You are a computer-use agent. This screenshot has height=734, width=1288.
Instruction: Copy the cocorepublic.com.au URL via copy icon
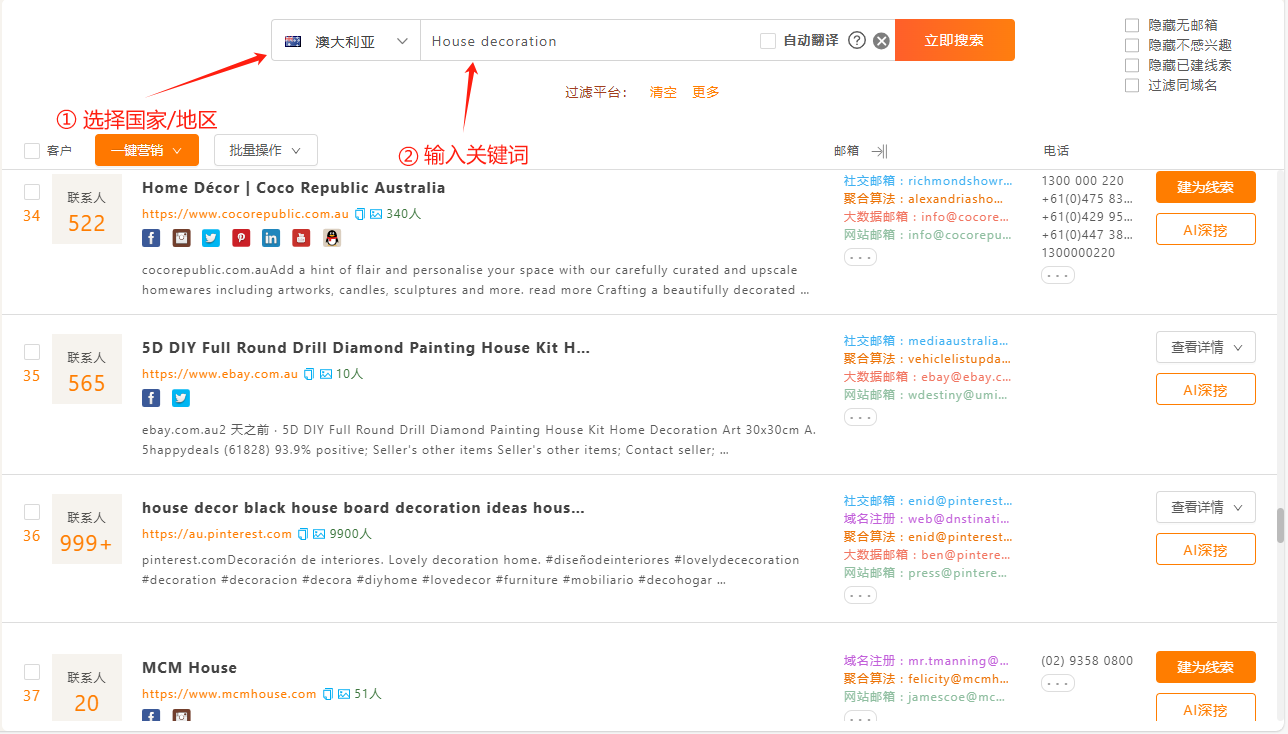[x=360, y=214]
